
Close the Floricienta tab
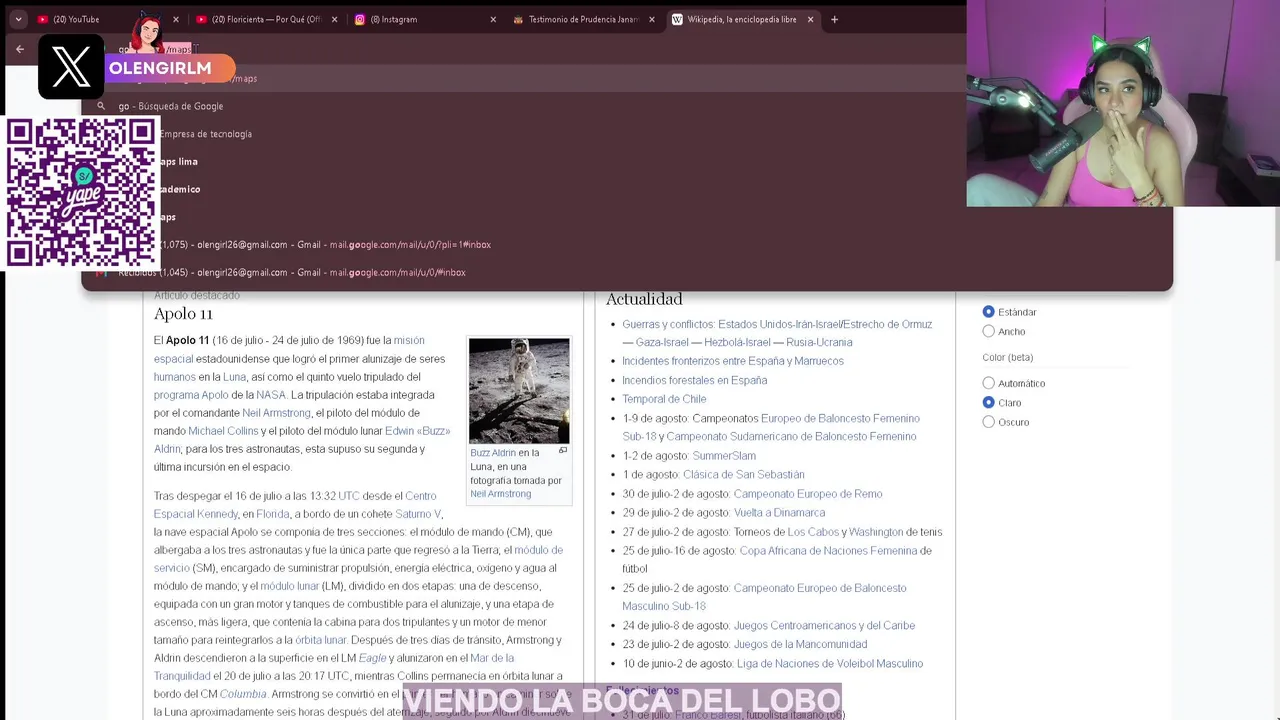[x=334, y=19]
